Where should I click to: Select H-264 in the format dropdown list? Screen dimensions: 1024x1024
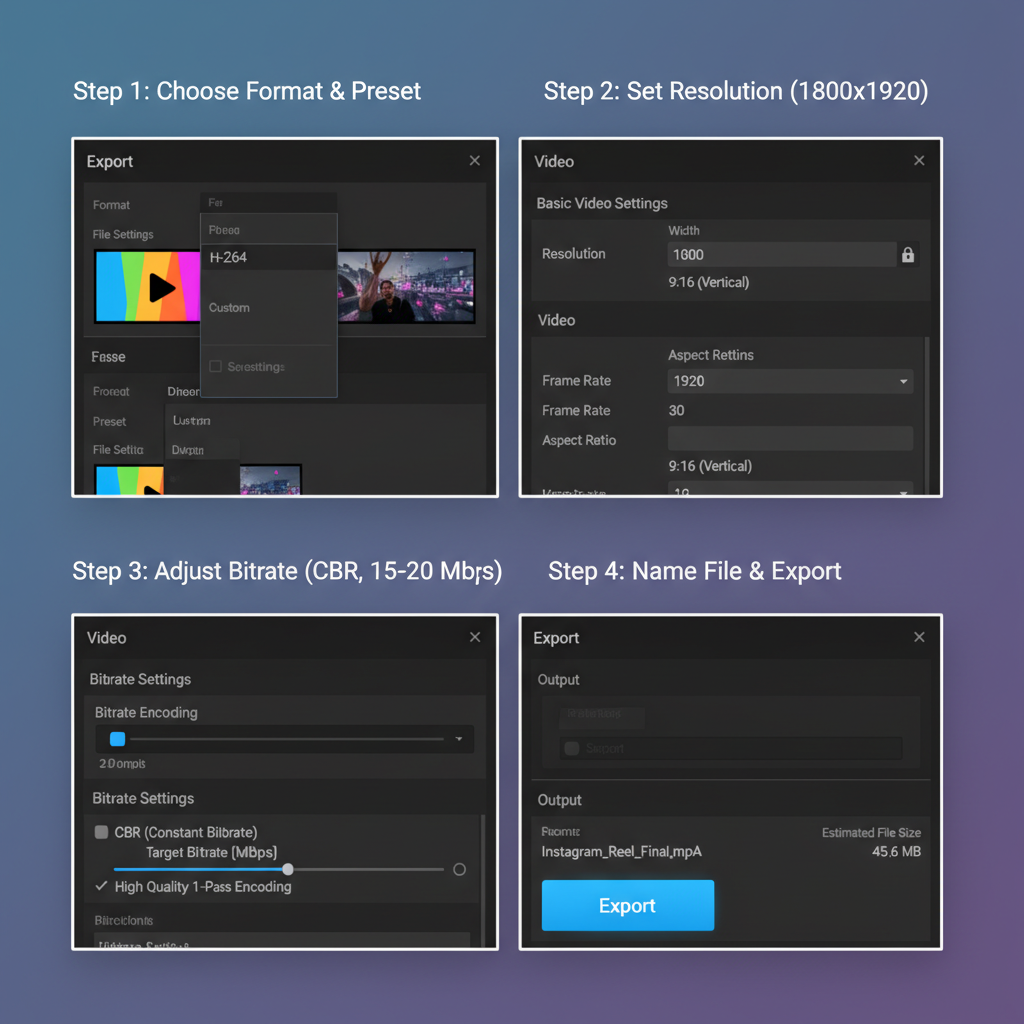[268, 257]
